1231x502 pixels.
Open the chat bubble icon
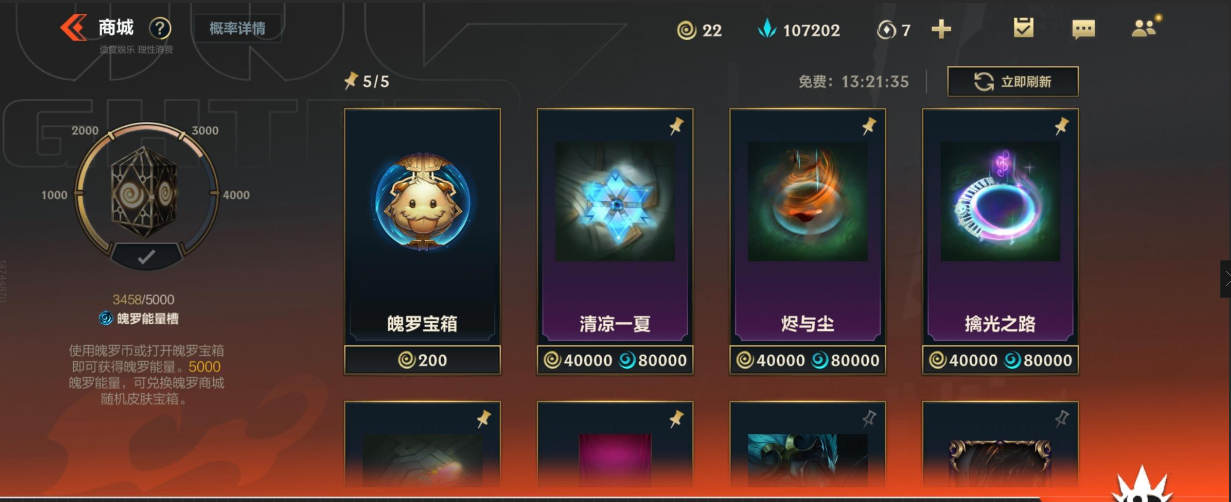(1083, 29)
